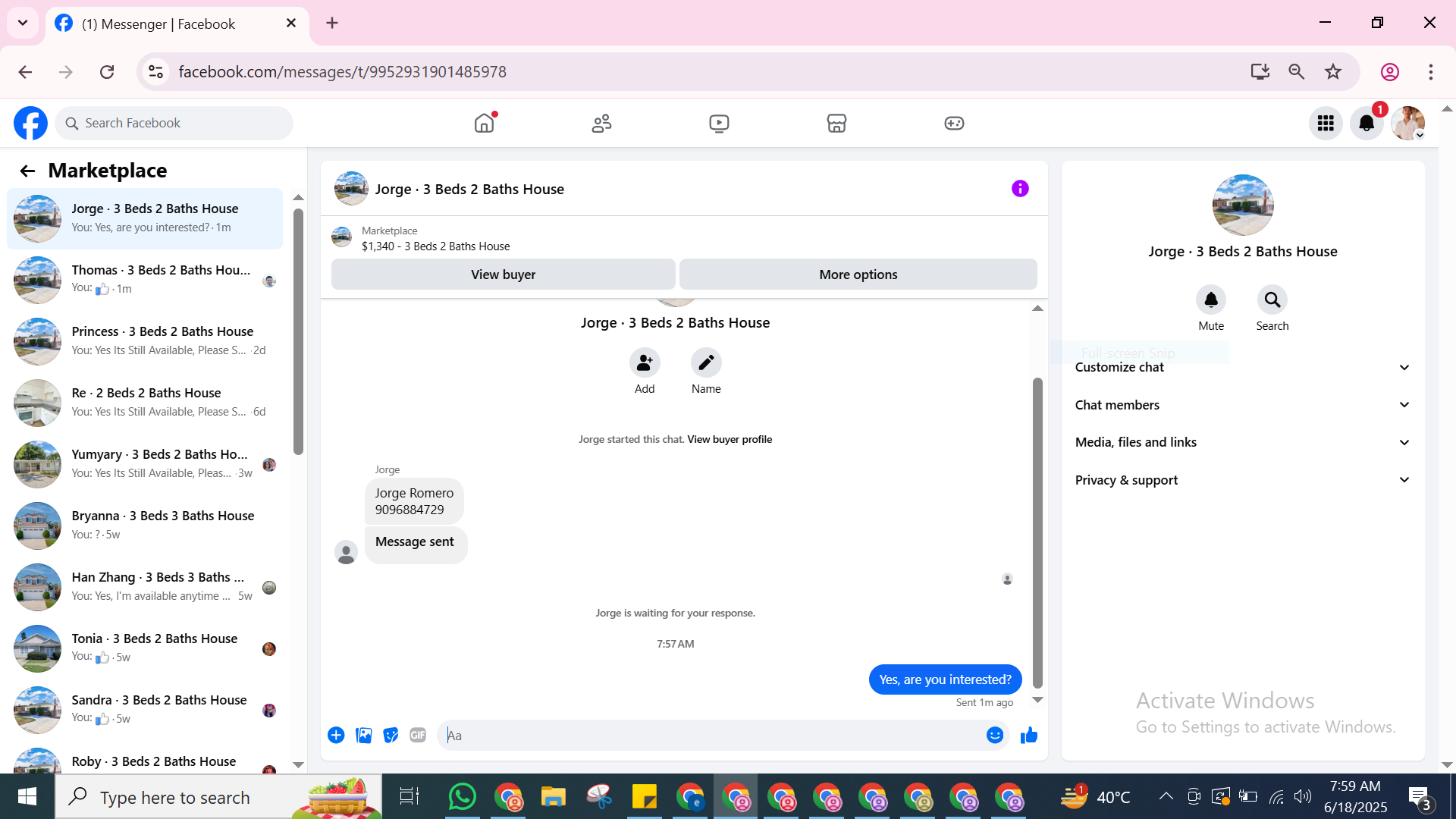The image size is (1456, 819).
Task: Open Chrome zoom magnifier in address bar
Action: (x=1297, y=71)
